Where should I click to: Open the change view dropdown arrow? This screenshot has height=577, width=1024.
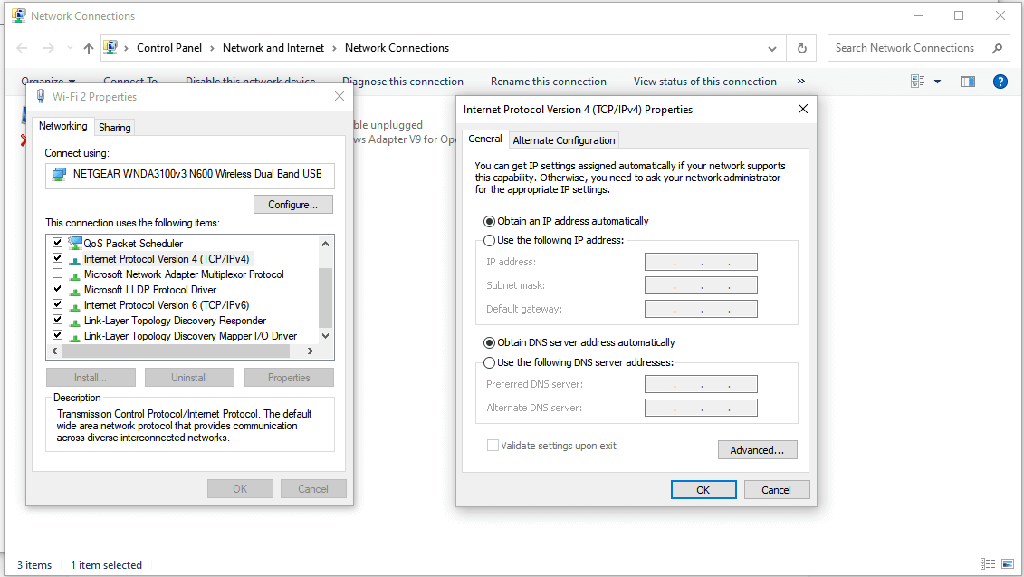pyautogui.click(x=938, y=82)
